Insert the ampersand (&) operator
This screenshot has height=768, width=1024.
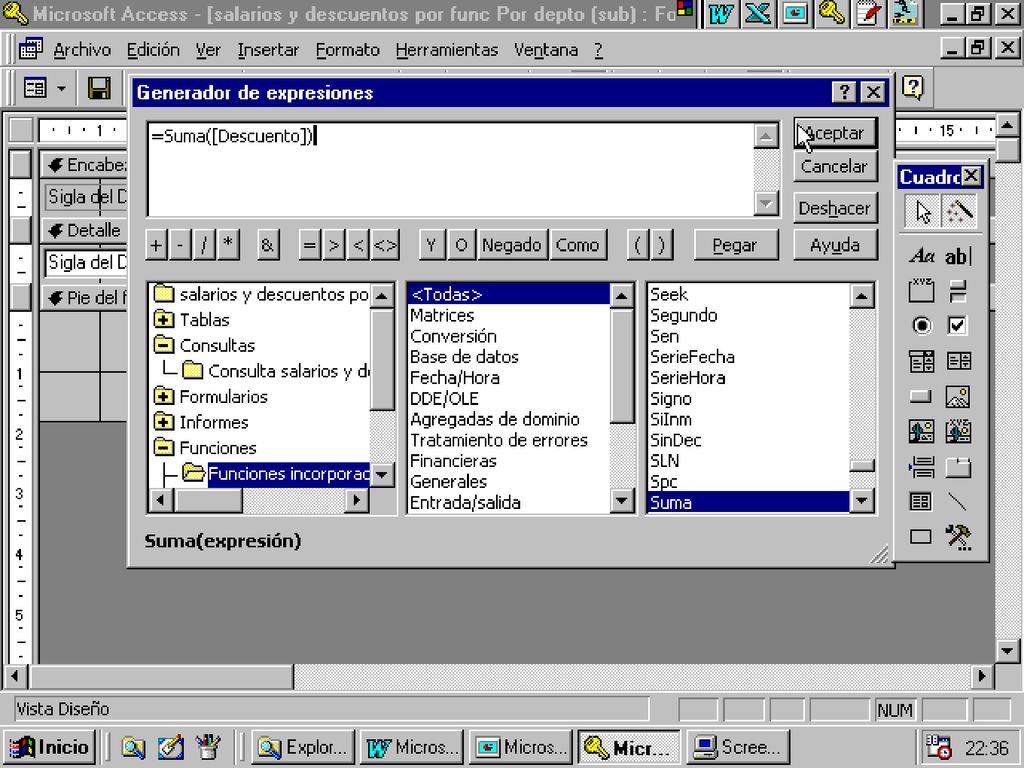[267, 246]
